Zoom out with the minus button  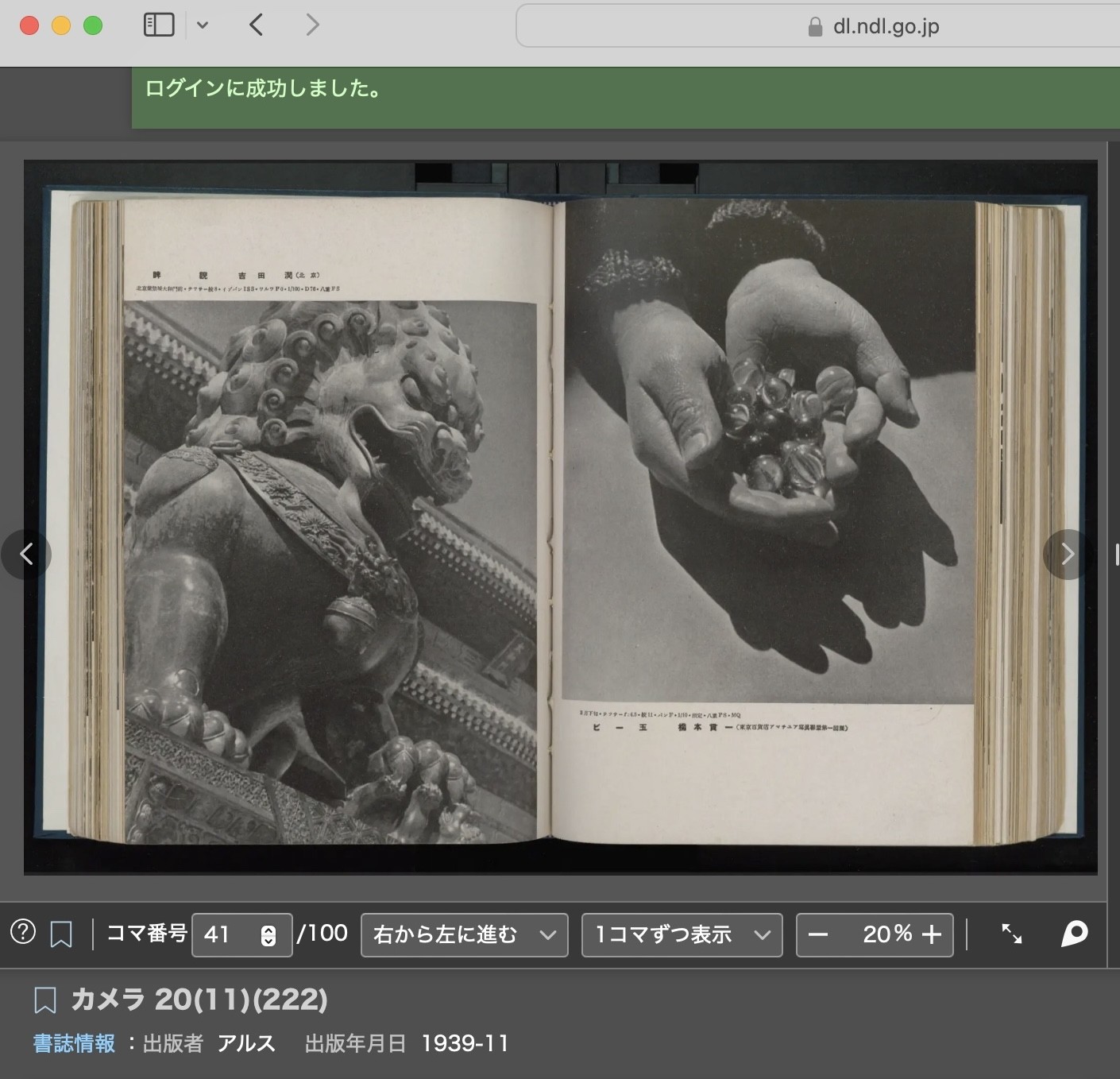tap(818, 934)
